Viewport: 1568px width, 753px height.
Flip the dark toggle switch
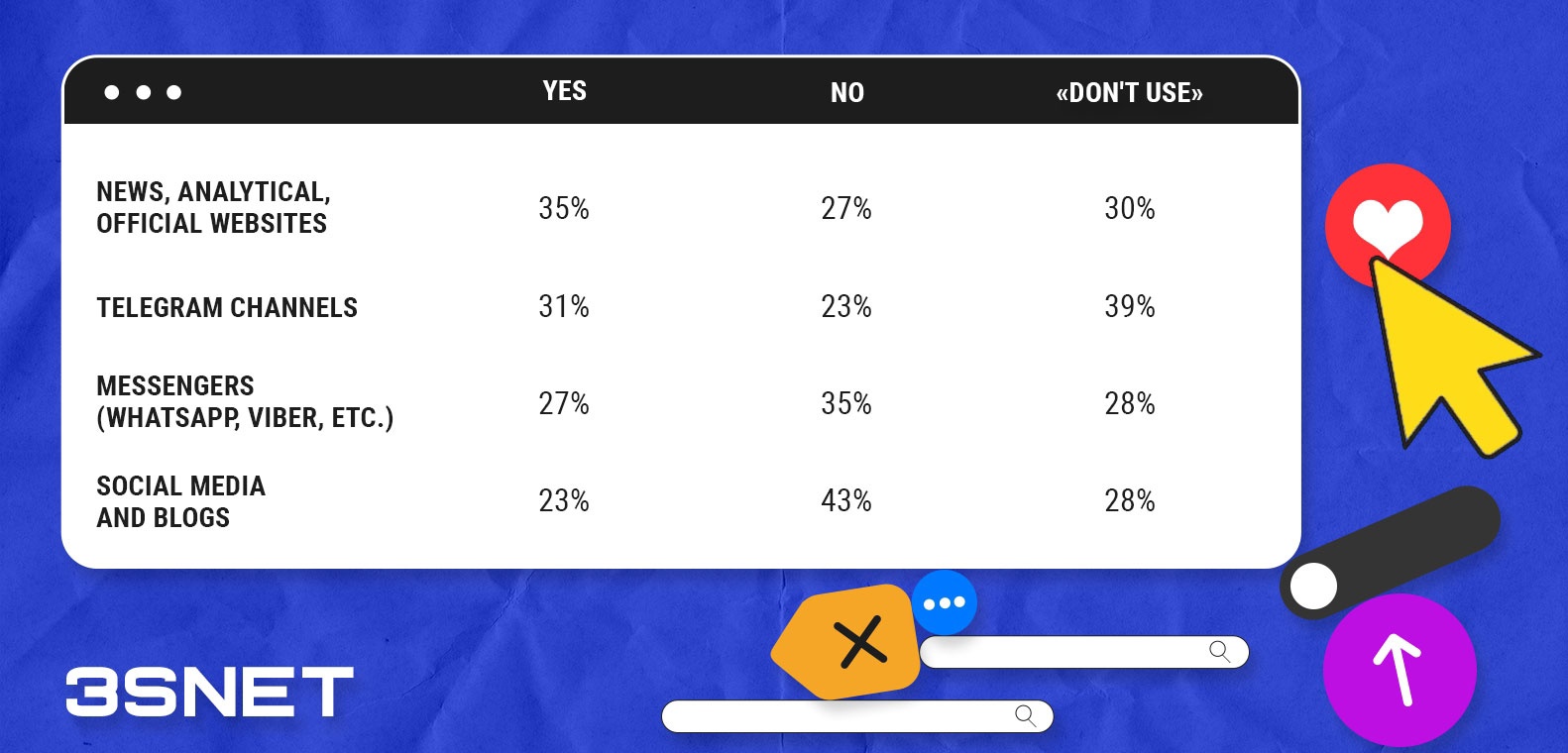(1388, 553)
